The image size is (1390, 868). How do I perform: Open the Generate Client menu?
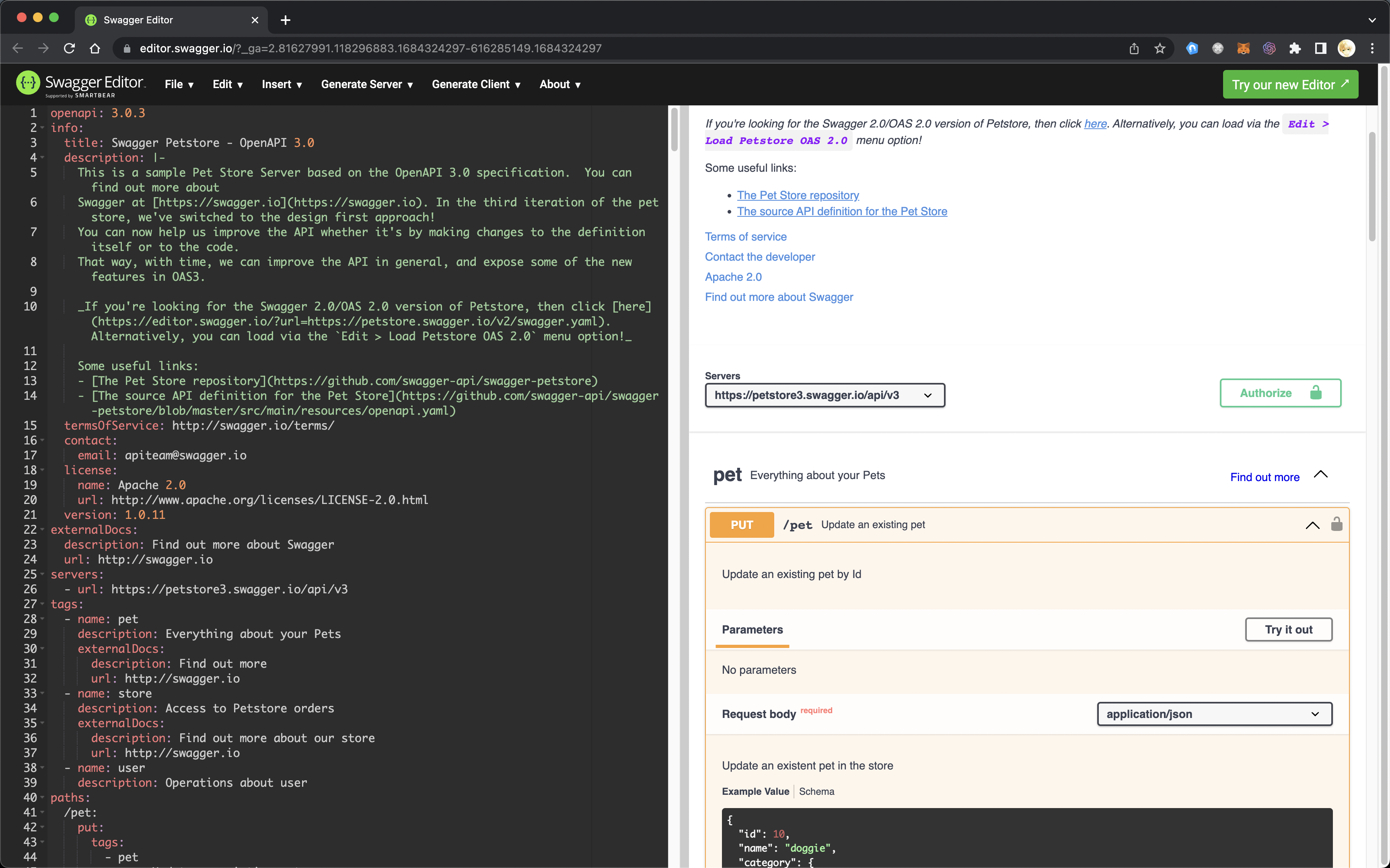click(x=476, y=84)
